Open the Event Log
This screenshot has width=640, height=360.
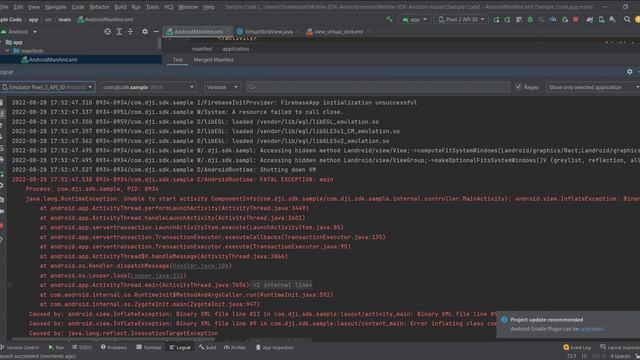(x=577, y=348)
